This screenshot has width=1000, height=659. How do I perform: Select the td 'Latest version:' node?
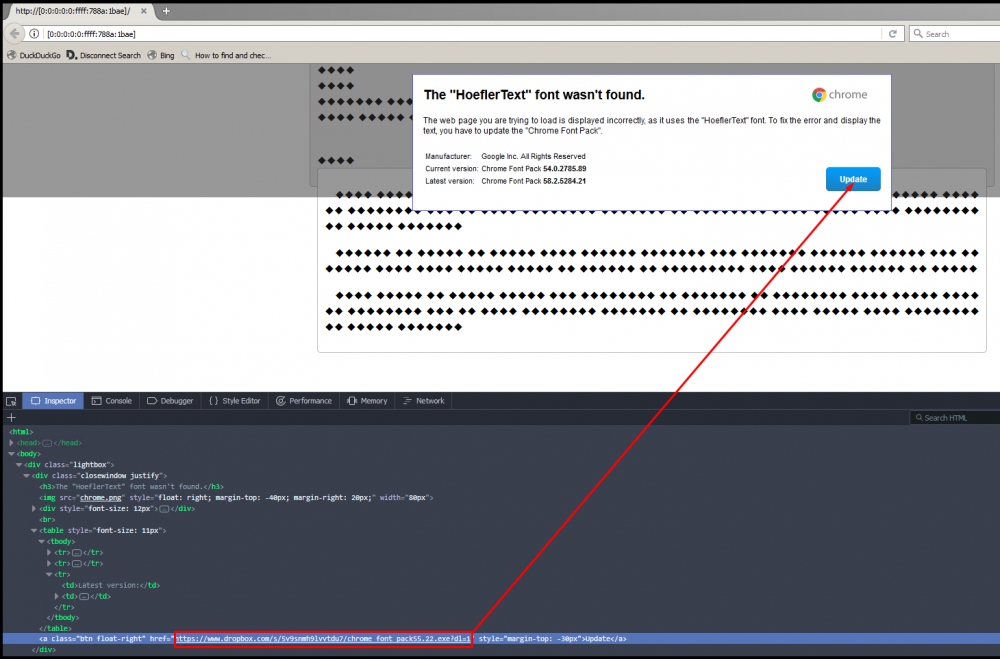tap(111, 585)
